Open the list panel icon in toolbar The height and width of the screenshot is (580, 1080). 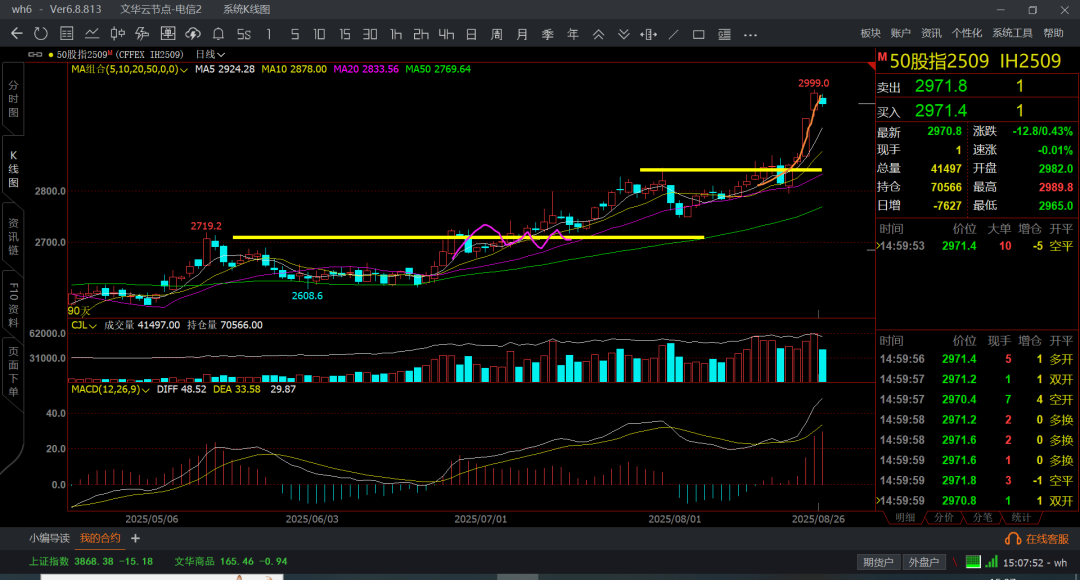725,34
